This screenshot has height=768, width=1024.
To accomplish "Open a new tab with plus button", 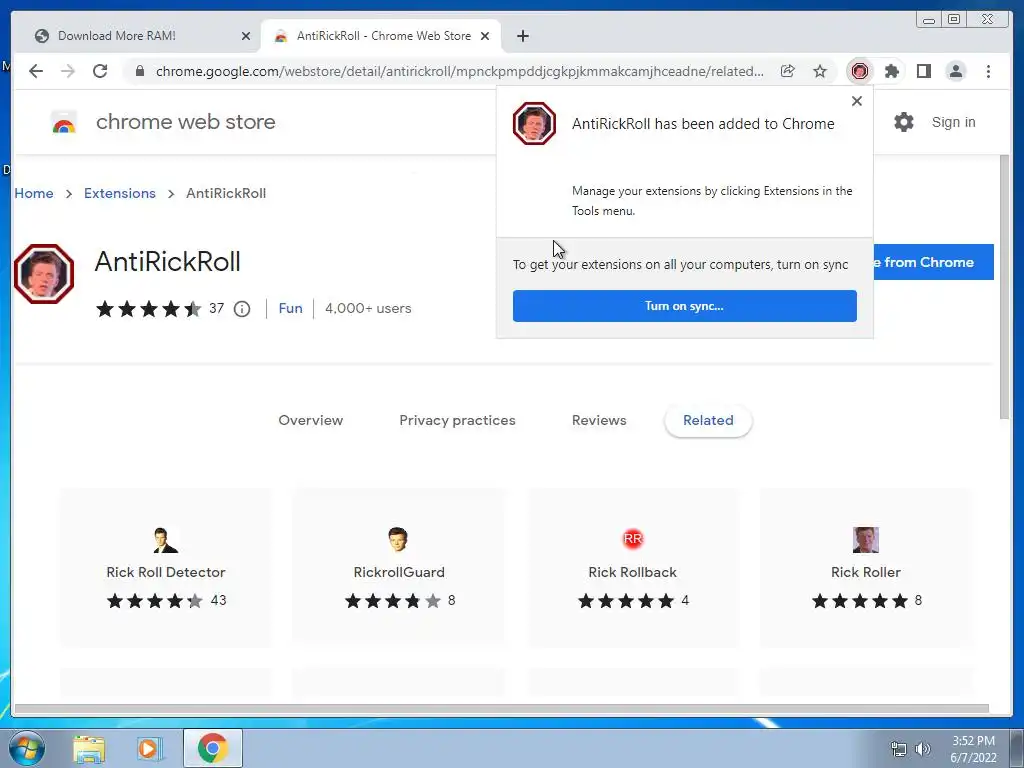I will [x=523, y=36].
